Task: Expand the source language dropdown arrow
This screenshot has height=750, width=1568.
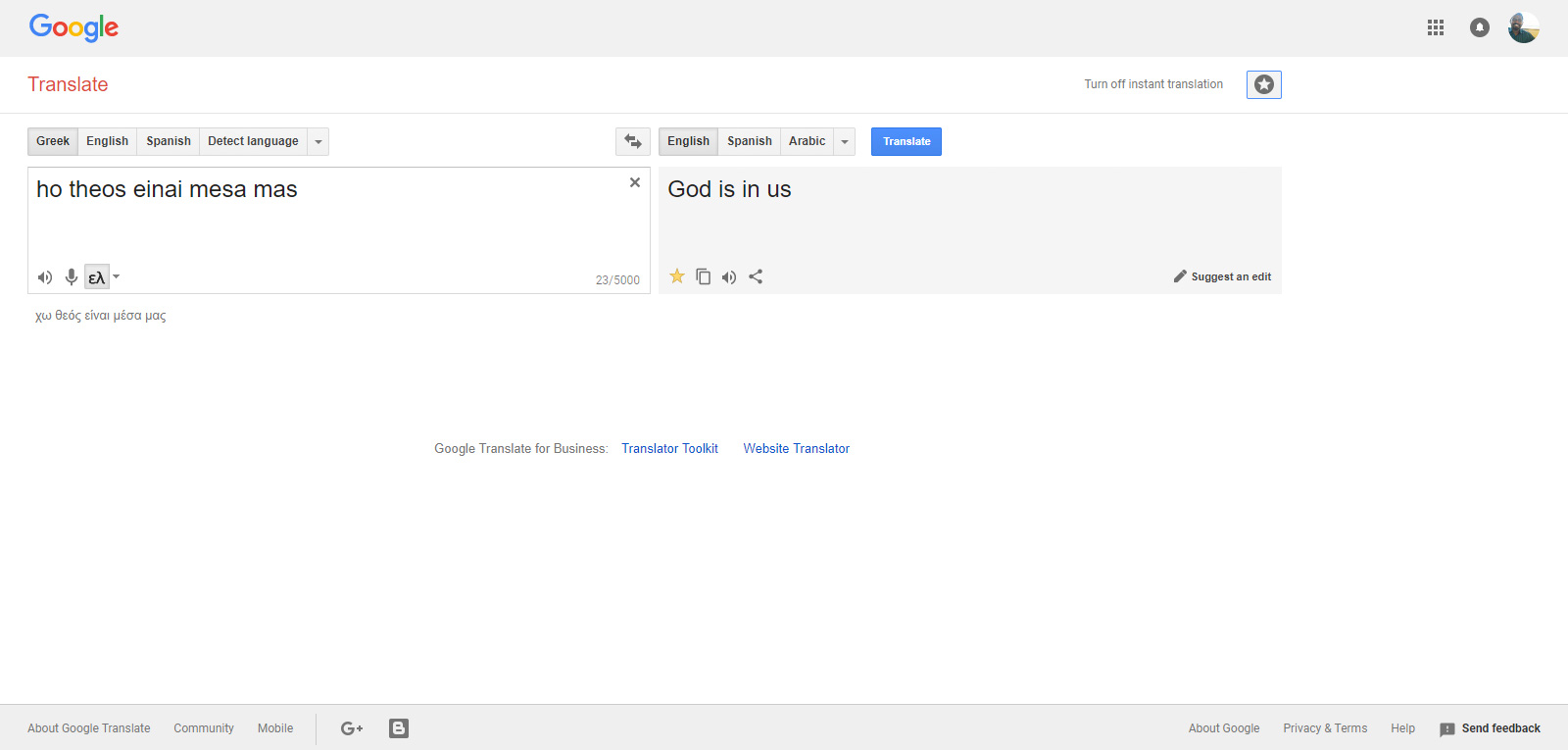Action: tap(318, 142)
